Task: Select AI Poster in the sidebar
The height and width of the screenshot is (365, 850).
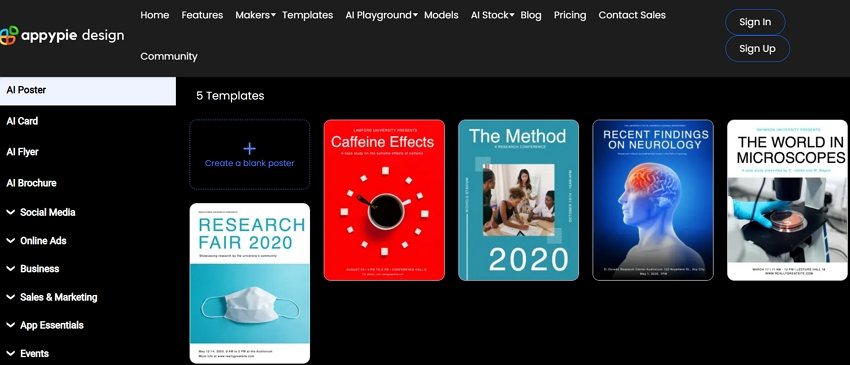Action: click(x=88, y=91)
